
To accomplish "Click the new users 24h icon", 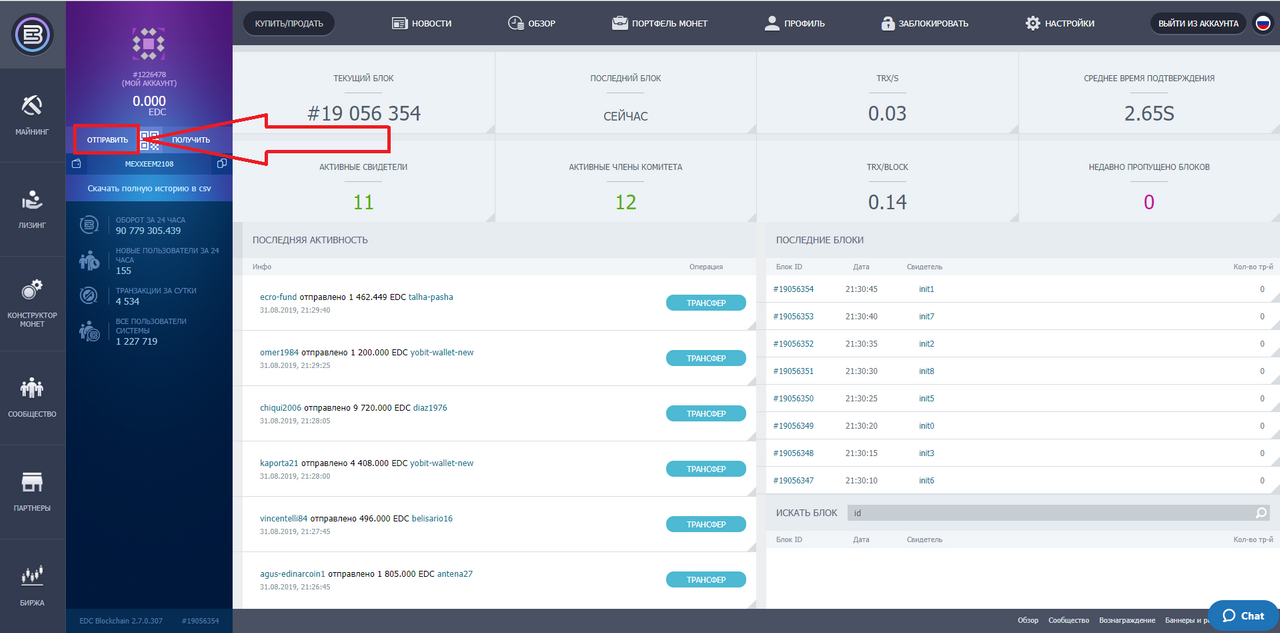I will pos(90,261).
